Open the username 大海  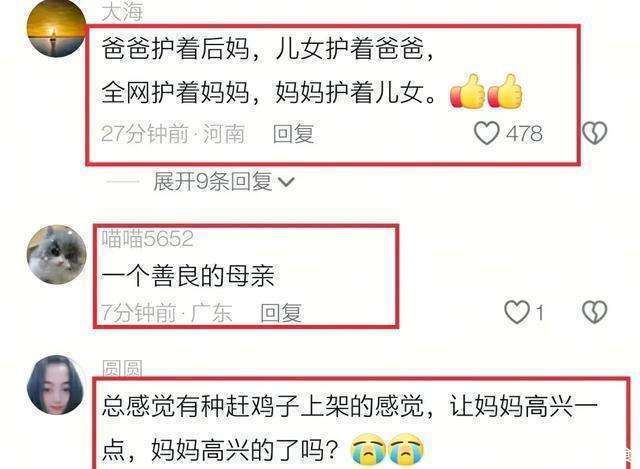[x=122, y=11]
